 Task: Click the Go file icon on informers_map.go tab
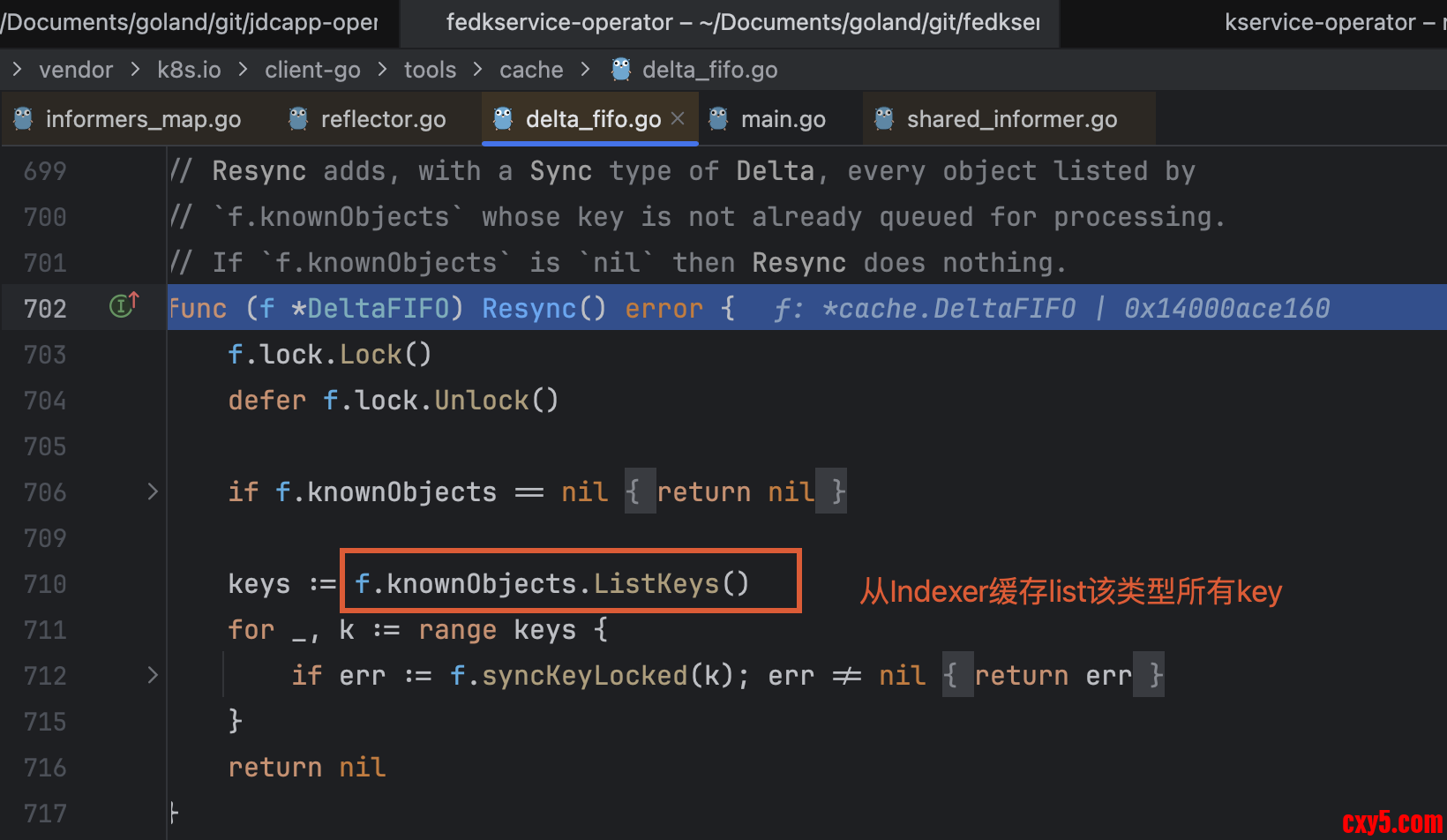tap(24, 118)
